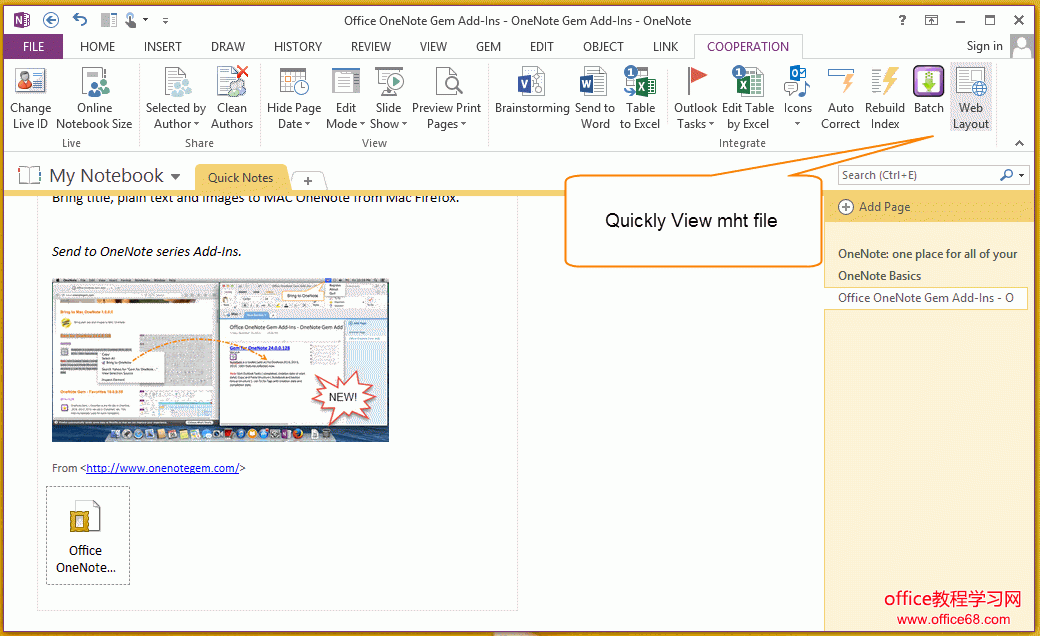Follow the www.onenotegem.com hyperlink
Viewport: 1040px width, 636px height.
[162, 468]
